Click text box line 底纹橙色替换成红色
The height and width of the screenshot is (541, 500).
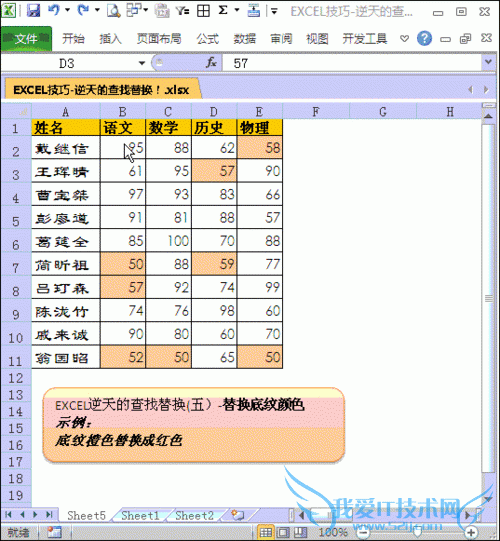coord(118,441)
